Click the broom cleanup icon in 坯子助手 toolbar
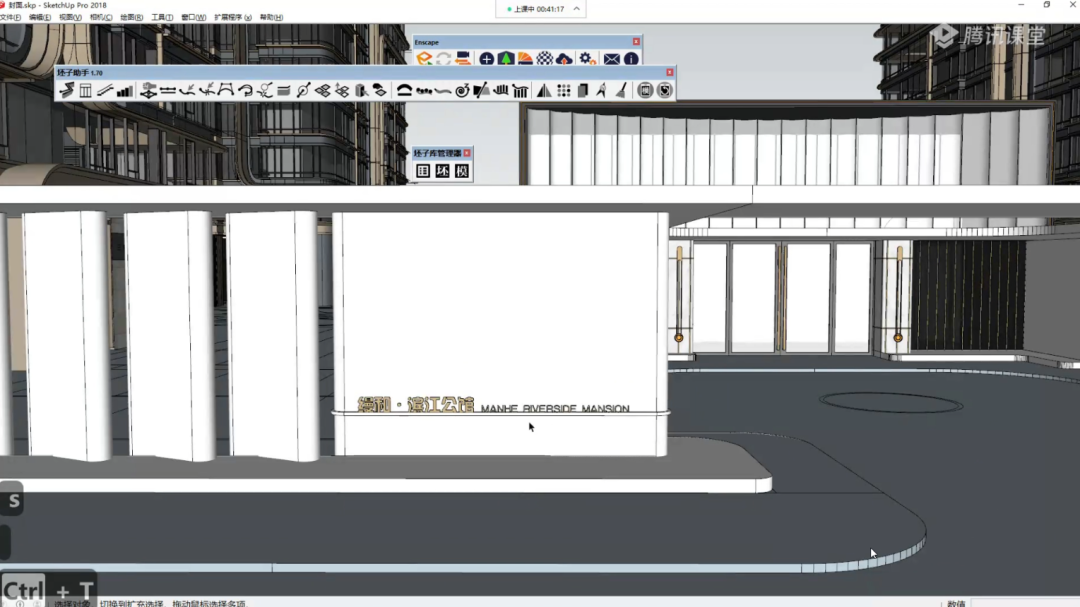The image size is (1080, 607). [x=621, y=90]
